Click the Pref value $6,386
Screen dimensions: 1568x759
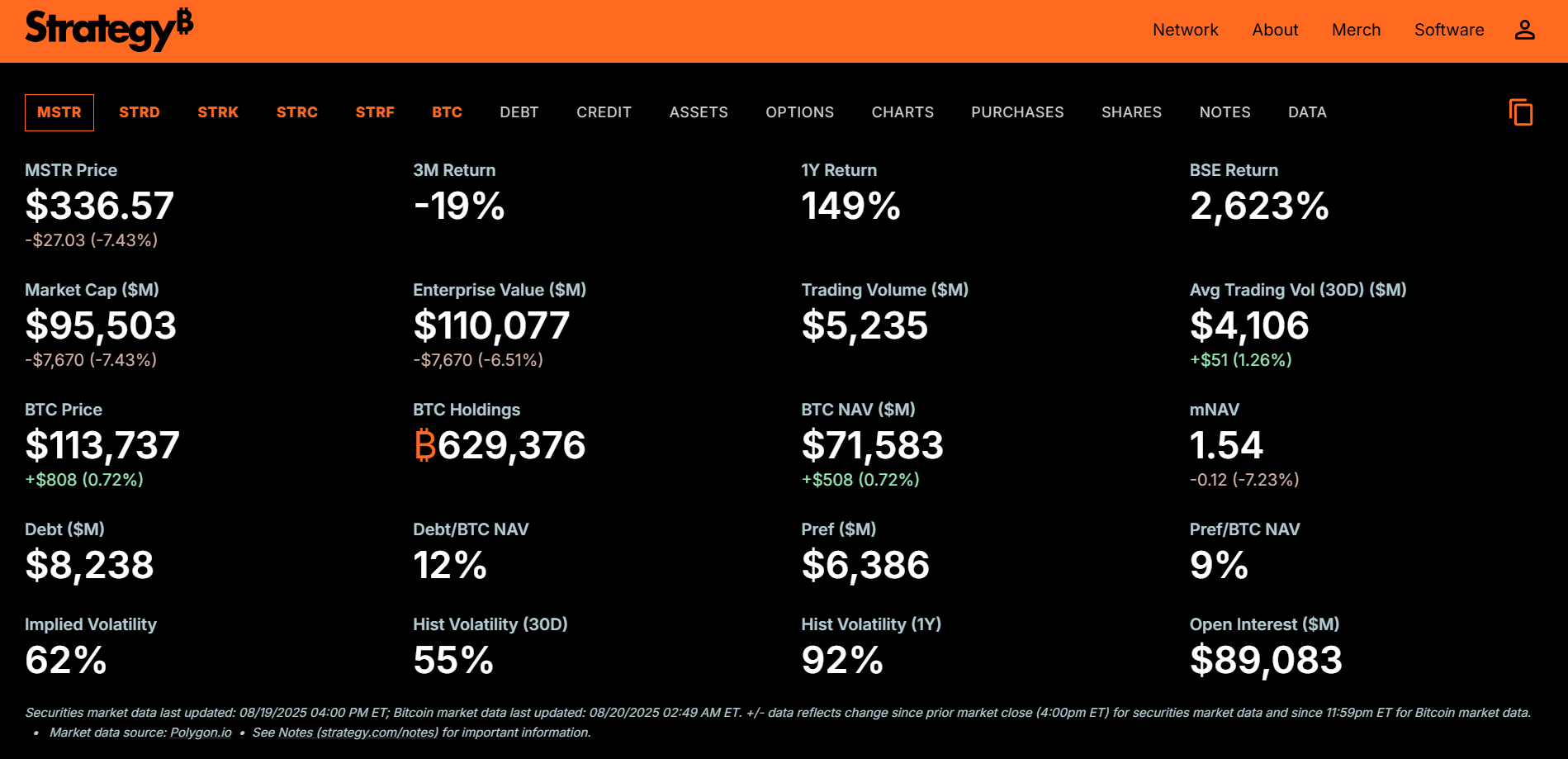(x=865, y=565)
